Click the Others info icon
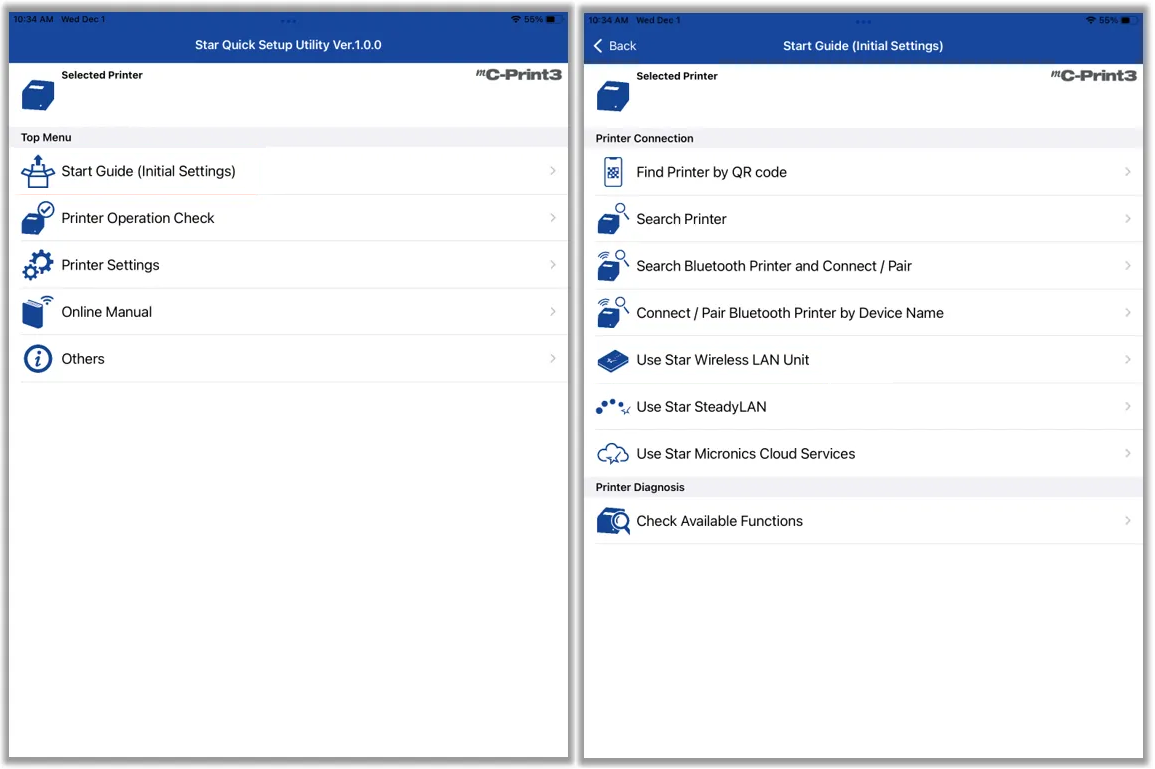 [x=38, y=359]
